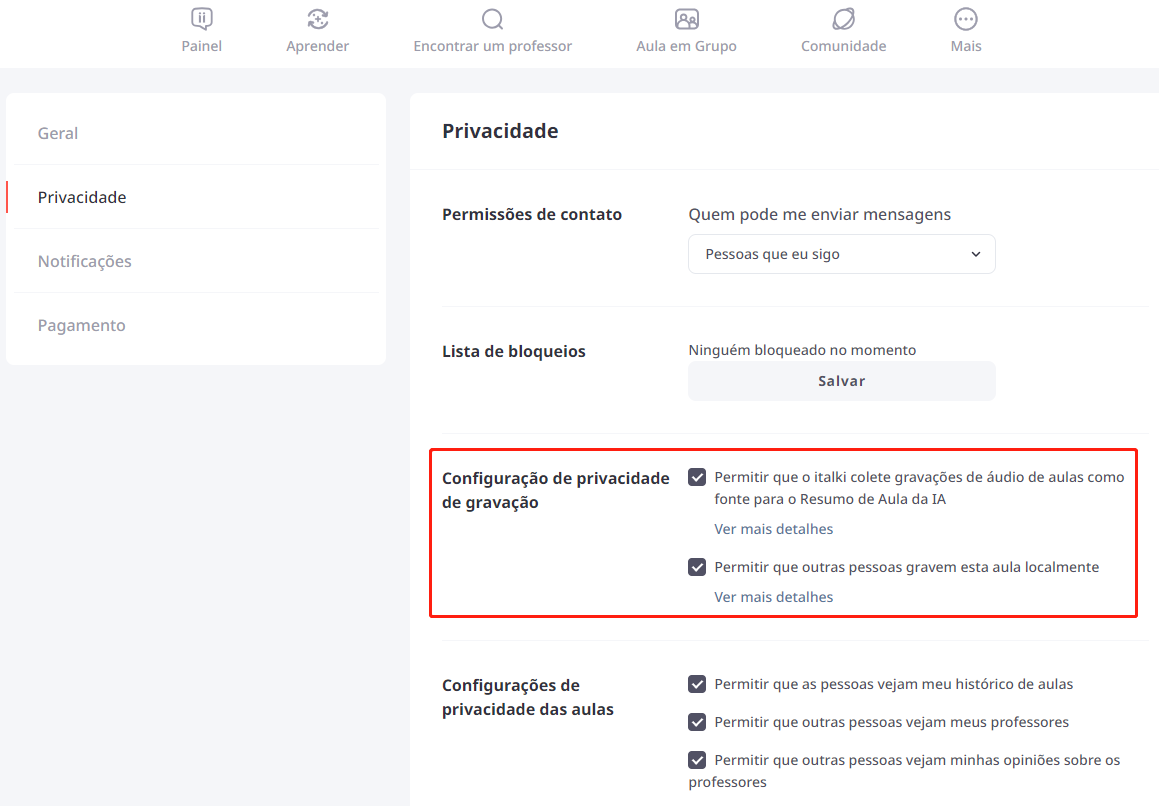Toggle permission for others to record class locally
Image resolution: width=1159 pixels, height=806 pixels.
point(697,567)
